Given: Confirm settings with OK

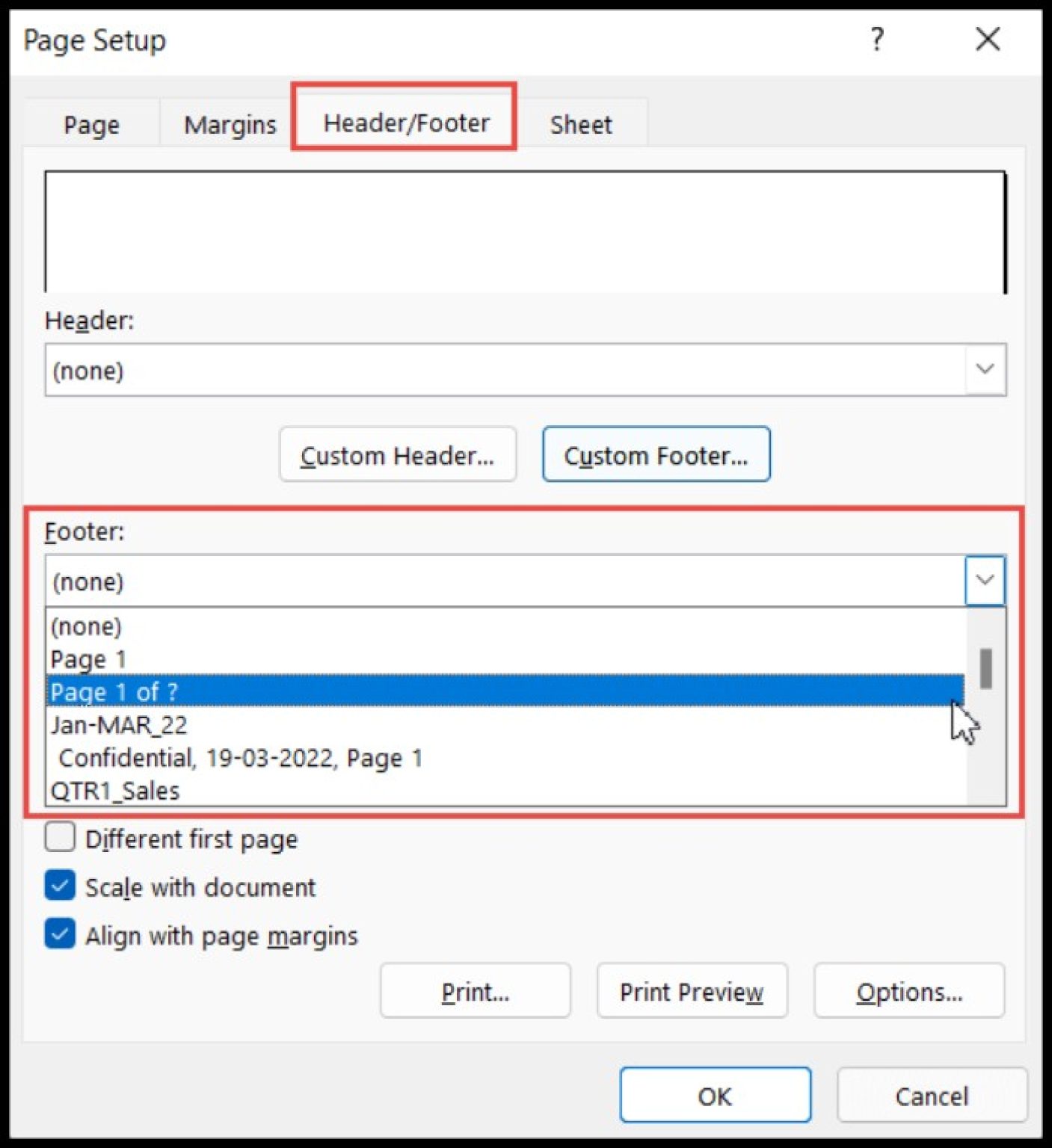Looking at the screenshot, I should tap(714, 1095).
